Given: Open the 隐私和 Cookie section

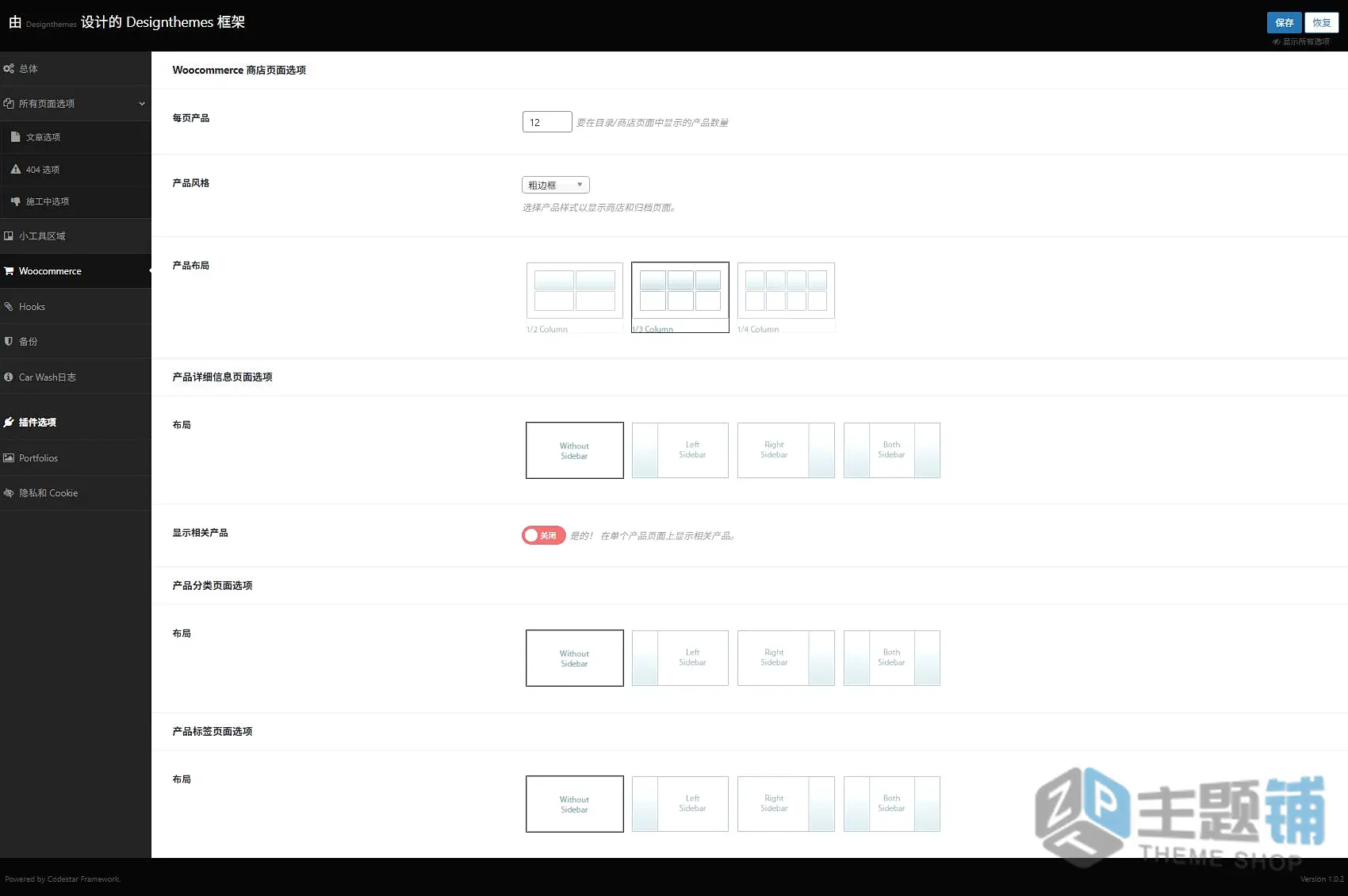Looking at the screenshot, I should (75, 493).
